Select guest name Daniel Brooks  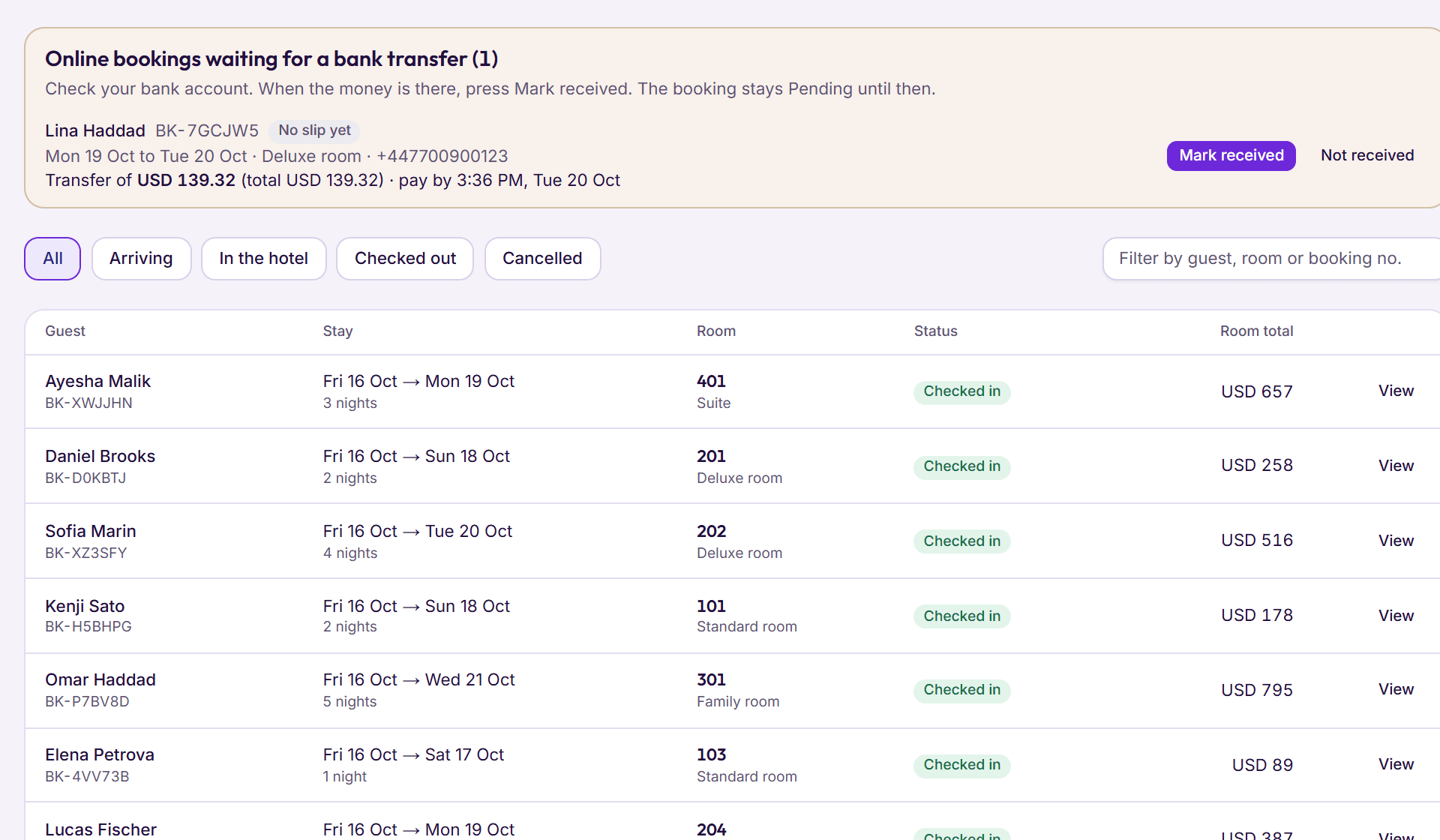[100, 456]
